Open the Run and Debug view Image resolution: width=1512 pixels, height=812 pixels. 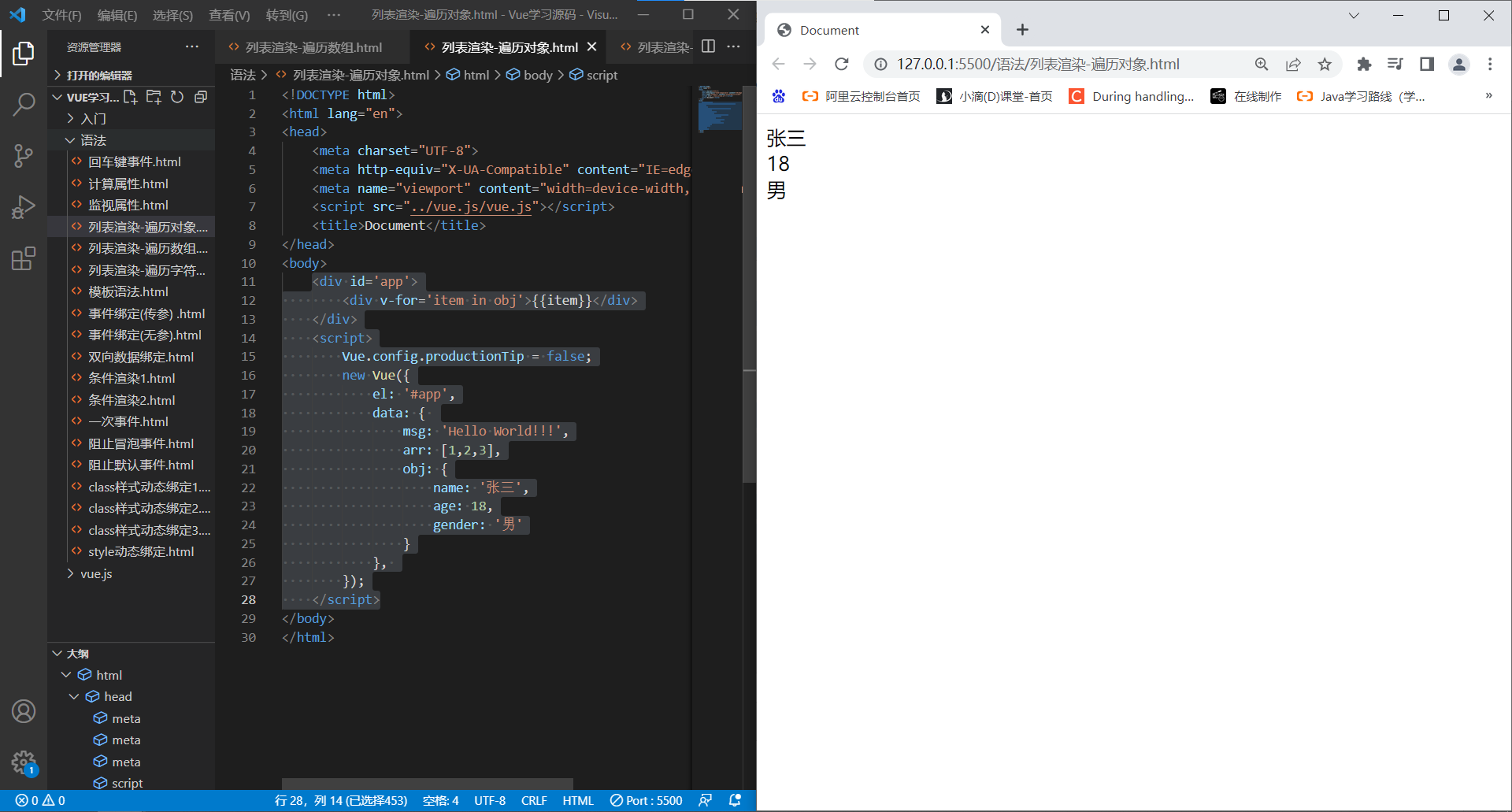pos(24,207)
